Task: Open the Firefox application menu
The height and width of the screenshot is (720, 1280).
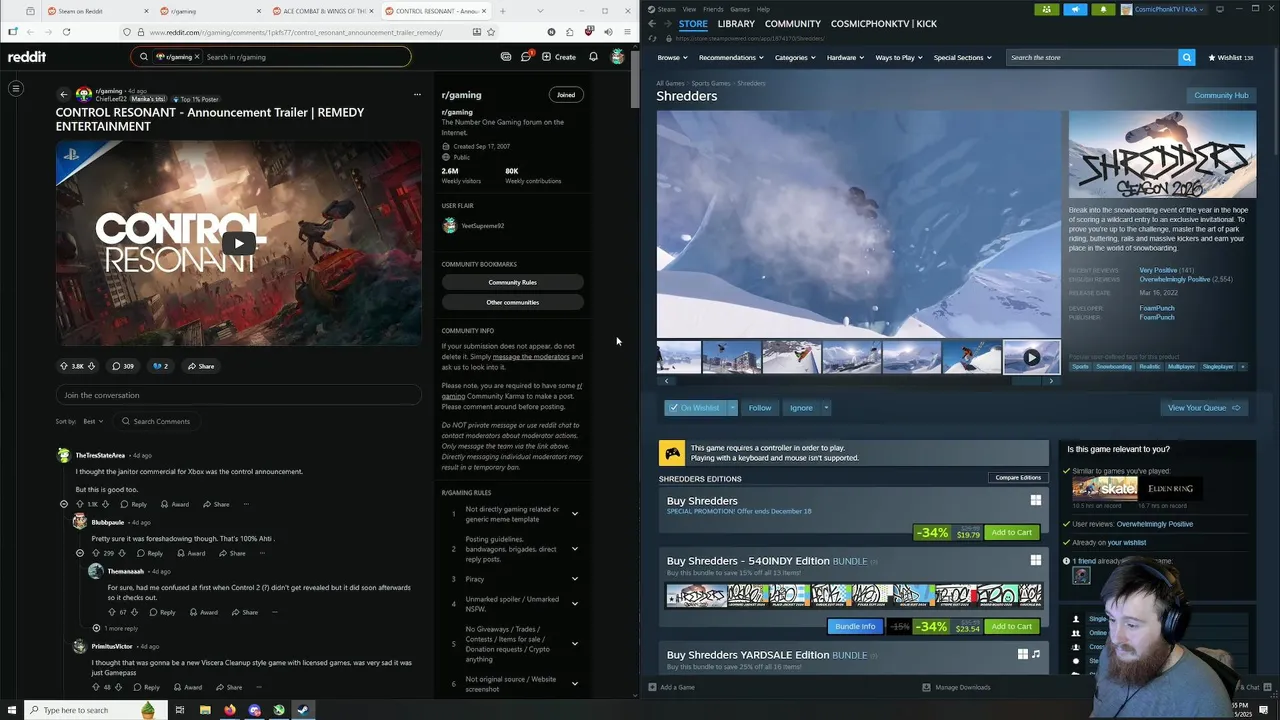Action: coord(627,32)
